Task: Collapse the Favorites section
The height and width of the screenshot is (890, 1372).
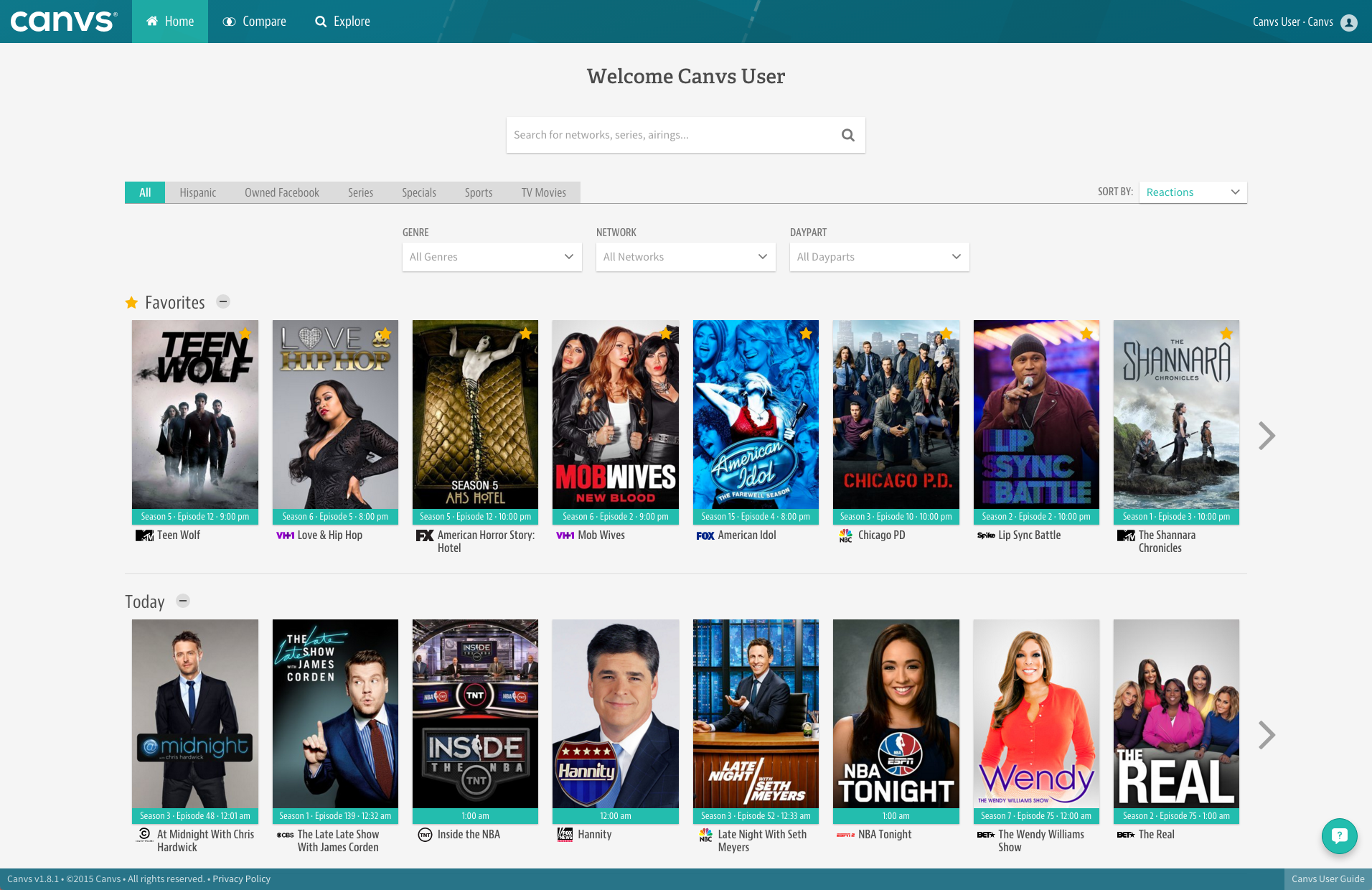Action: [x=223, y=301]
